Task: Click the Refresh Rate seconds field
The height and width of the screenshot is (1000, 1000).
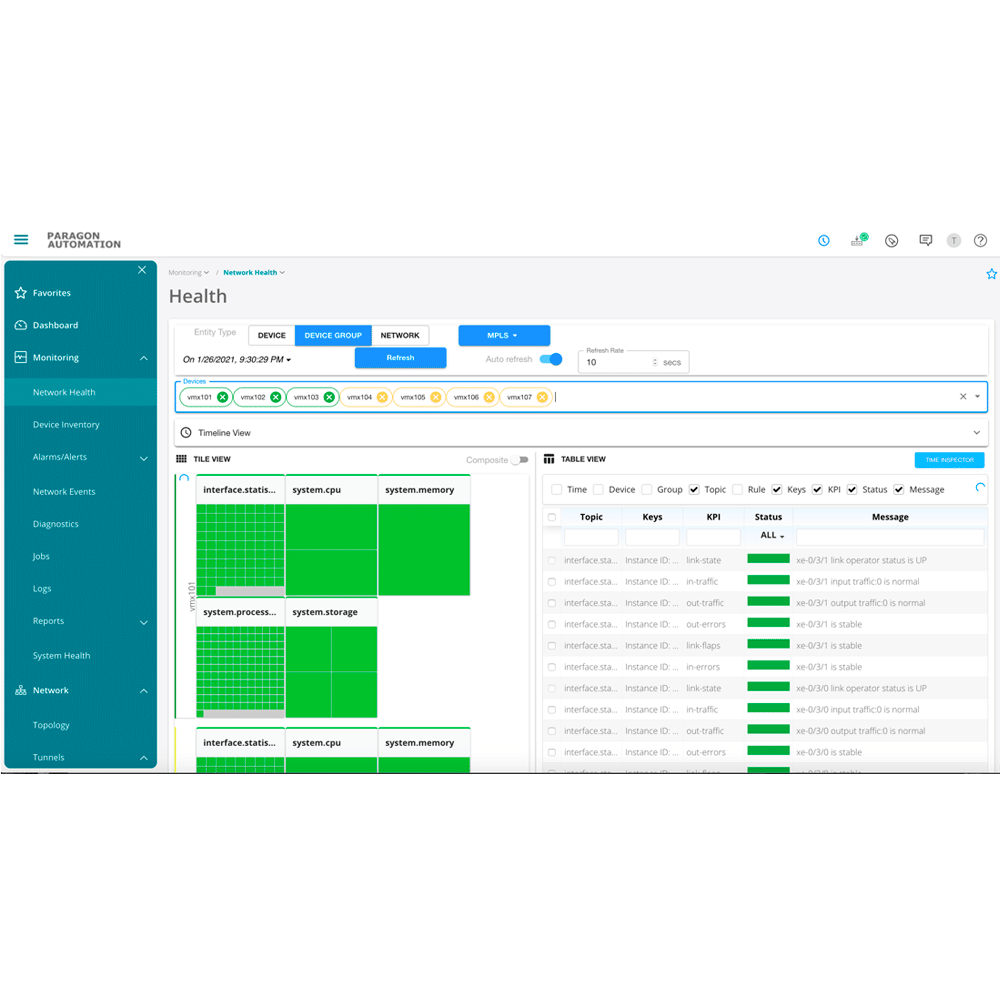Action: (633, 362)
